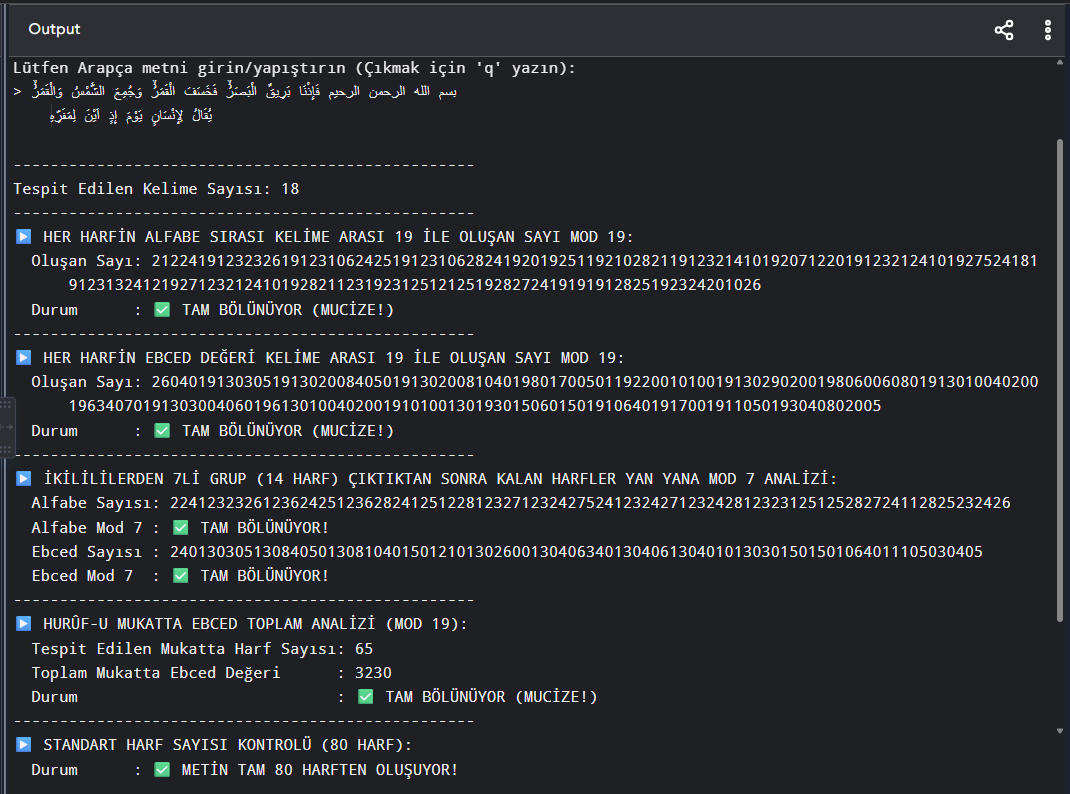Click the panel resize handle on the left edge
The width and height of the screenshot is (1070, 794).
(x=6, y=427)
